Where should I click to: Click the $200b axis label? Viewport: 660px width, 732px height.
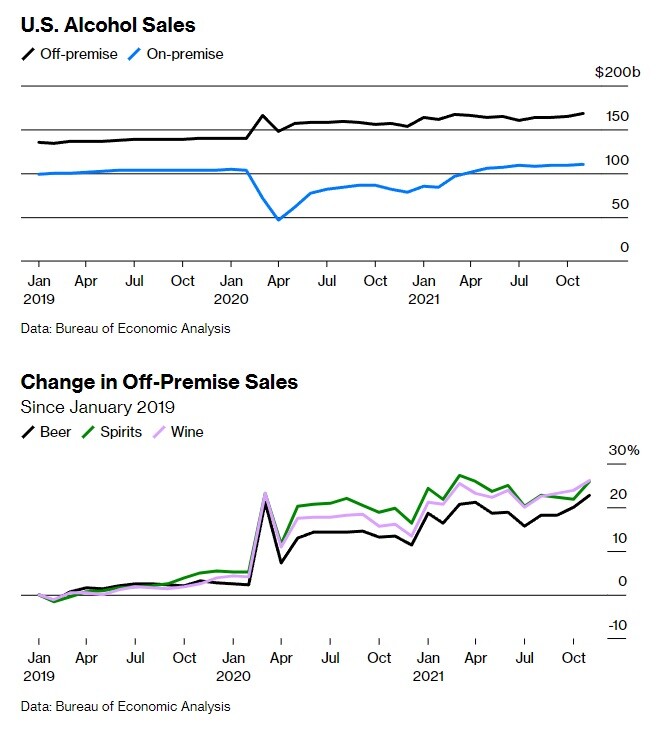(617, 72)
